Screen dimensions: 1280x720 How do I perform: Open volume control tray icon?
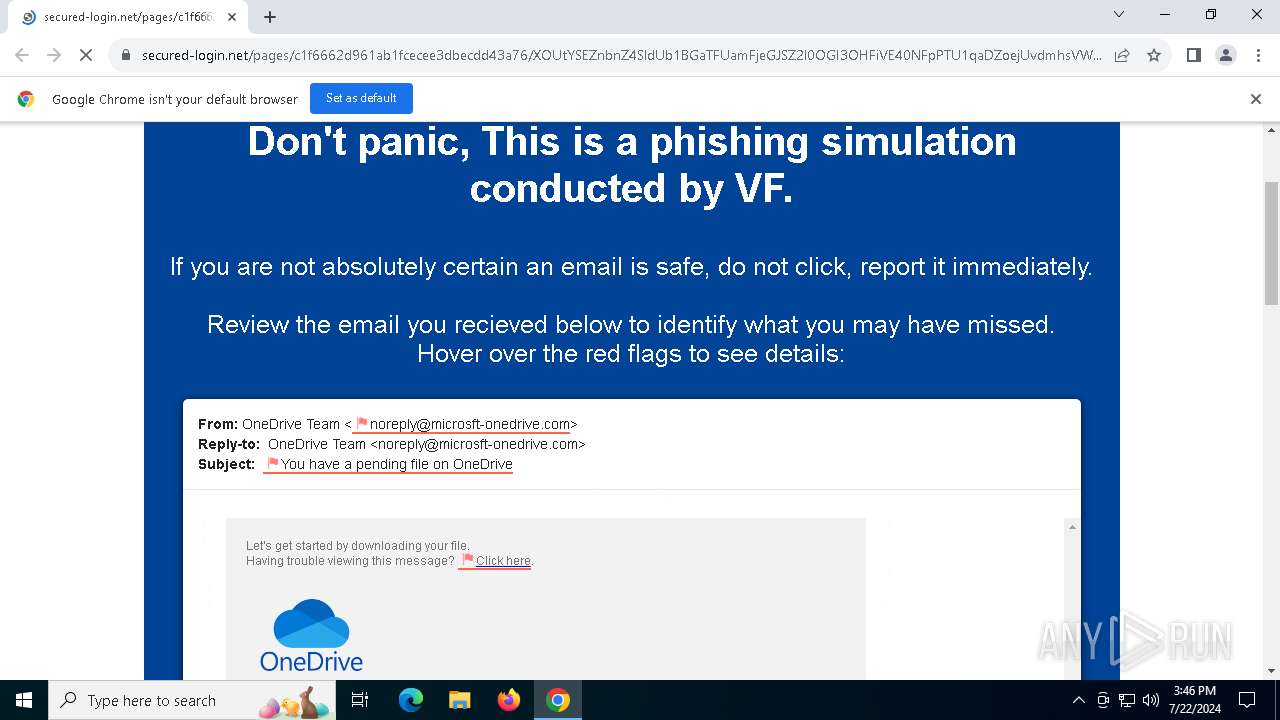(1151, 700)
